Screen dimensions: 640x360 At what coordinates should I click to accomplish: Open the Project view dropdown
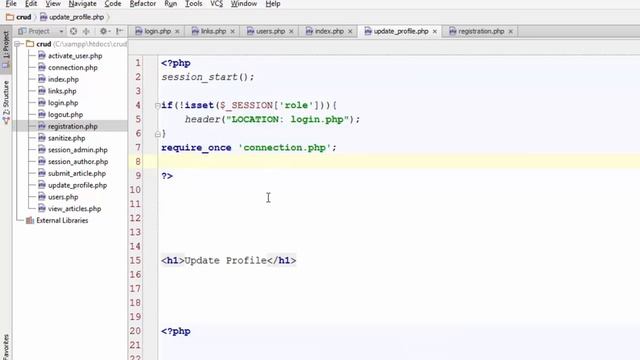pyautogui.click(x=61, y=31)
